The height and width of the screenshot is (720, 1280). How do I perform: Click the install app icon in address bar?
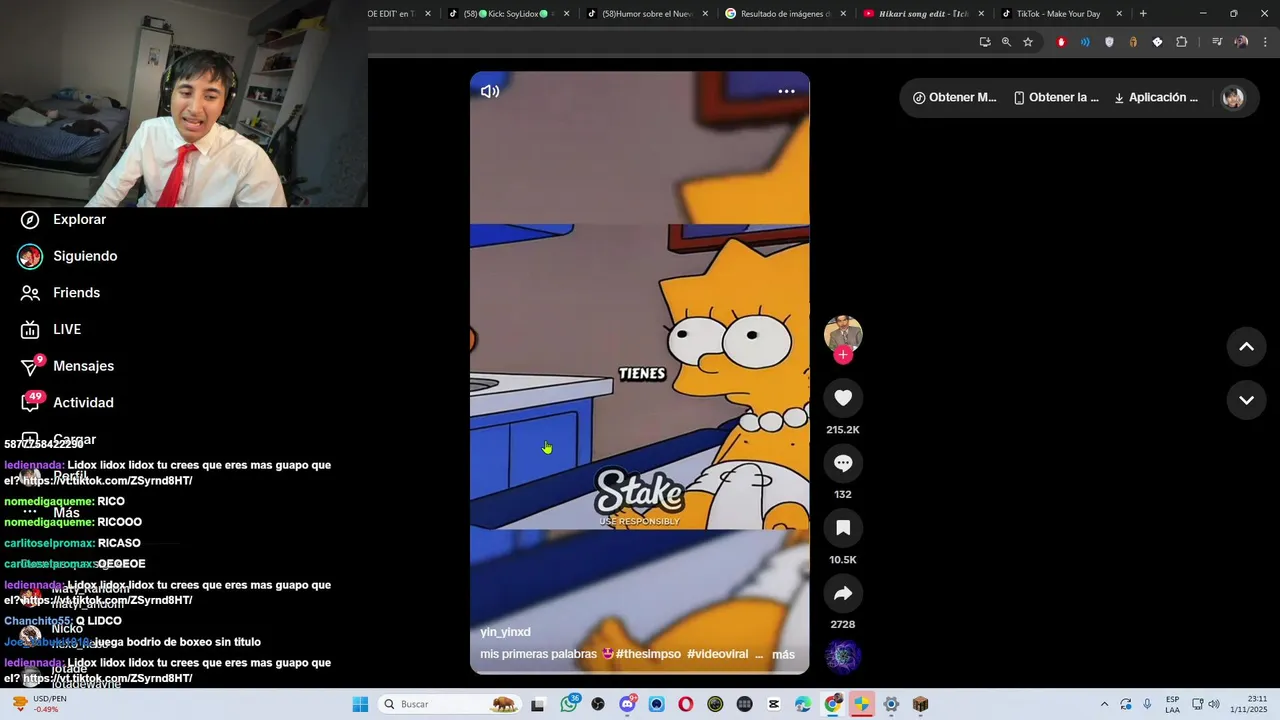click(x=985, y=42)
